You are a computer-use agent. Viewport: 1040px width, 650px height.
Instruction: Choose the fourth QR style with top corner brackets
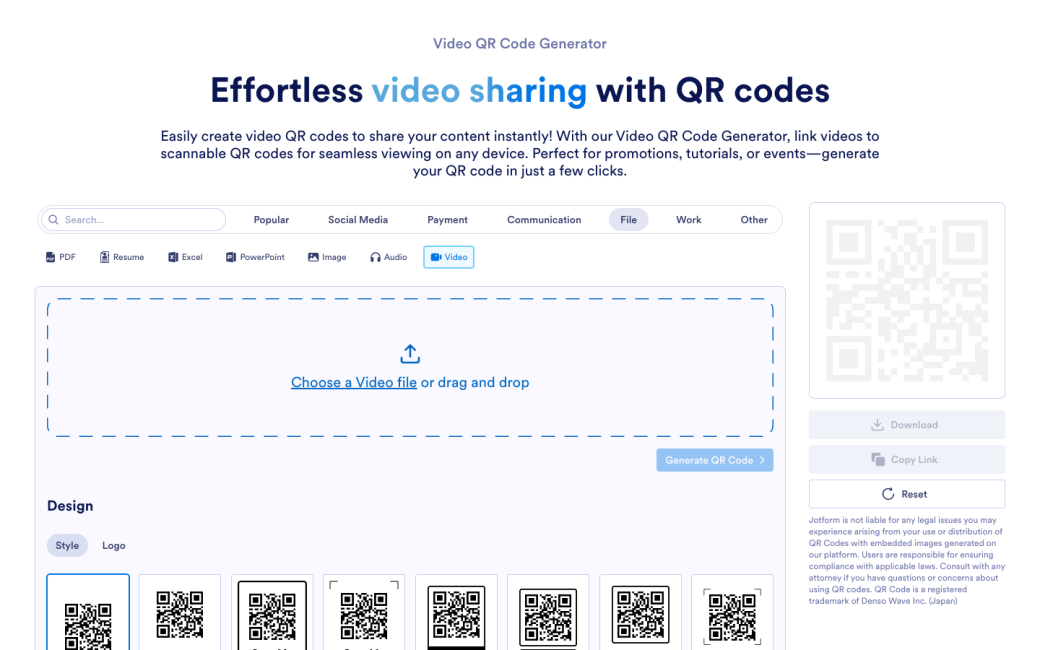364,613
